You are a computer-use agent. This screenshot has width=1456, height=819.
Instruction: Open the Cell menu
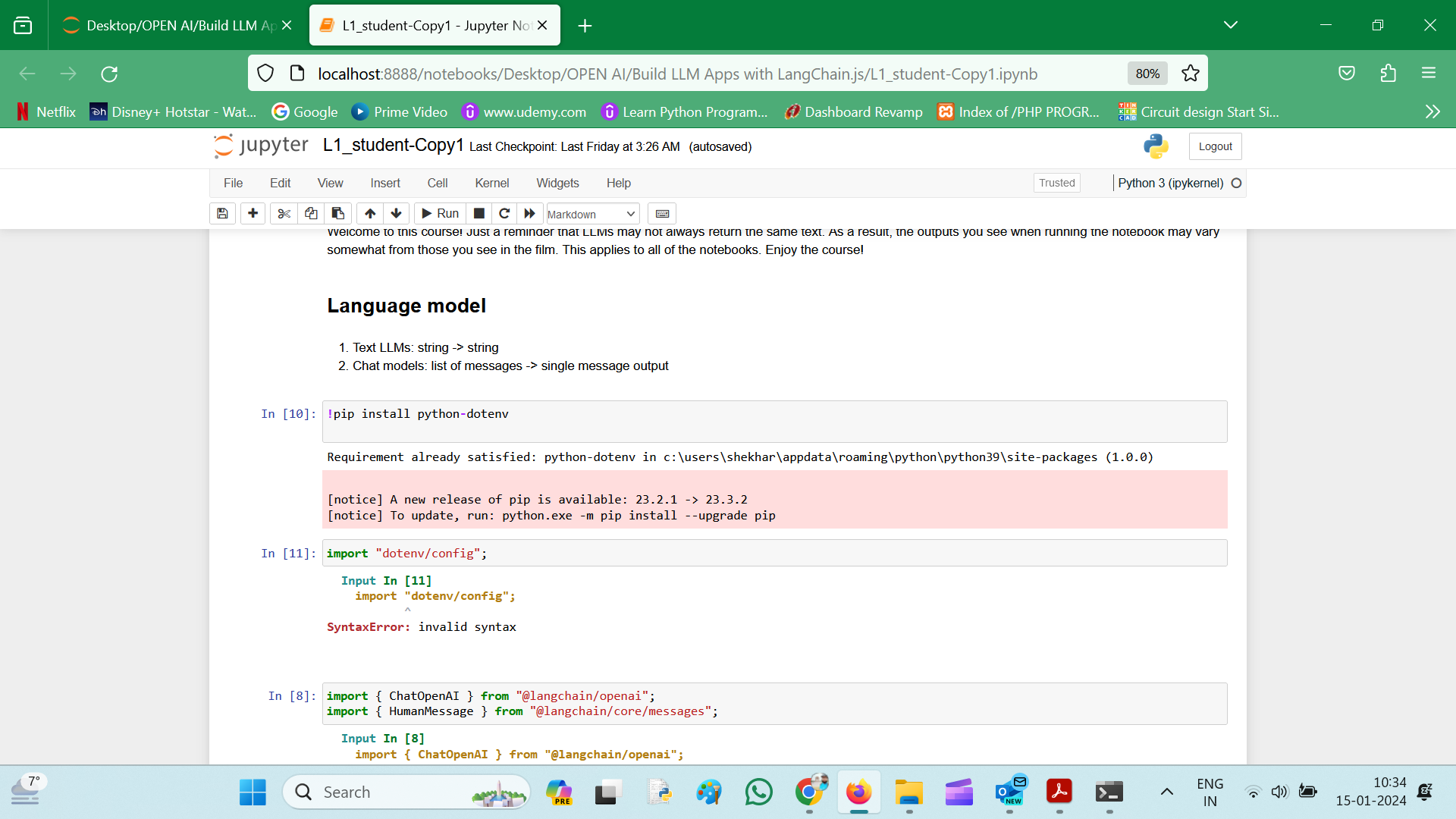438,183
